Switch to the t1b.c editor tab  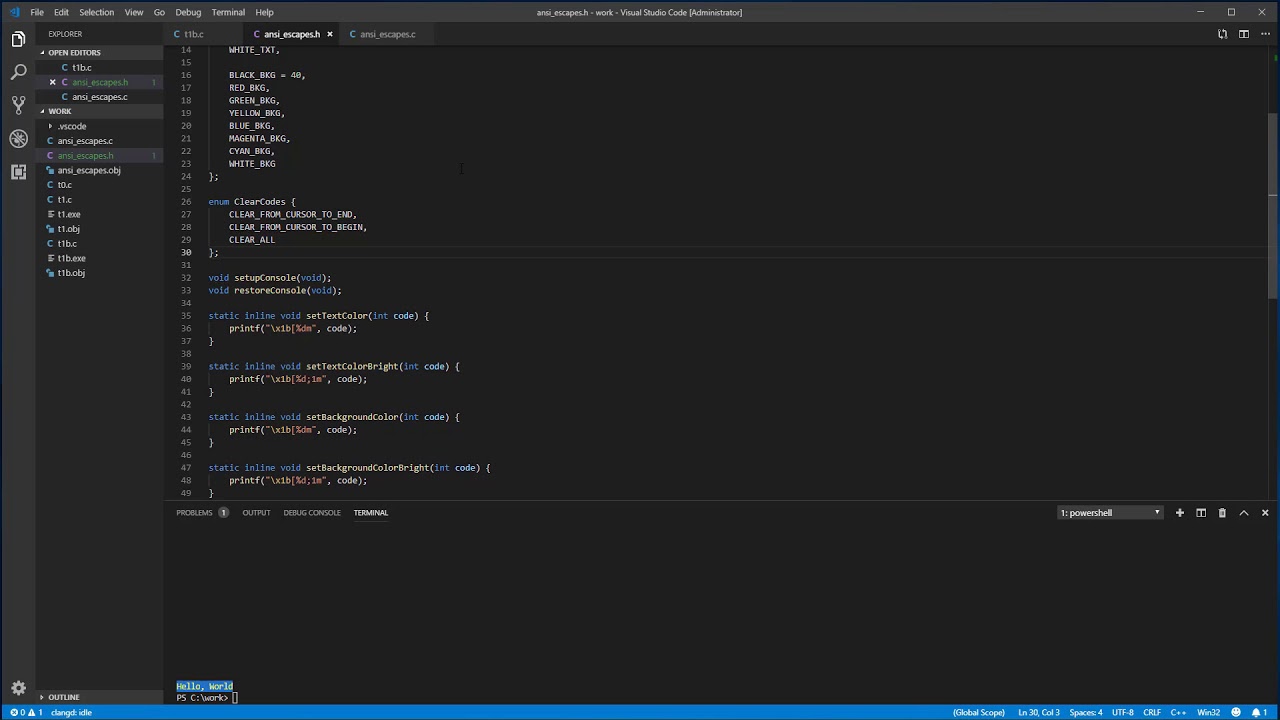[x=193, y=34]
